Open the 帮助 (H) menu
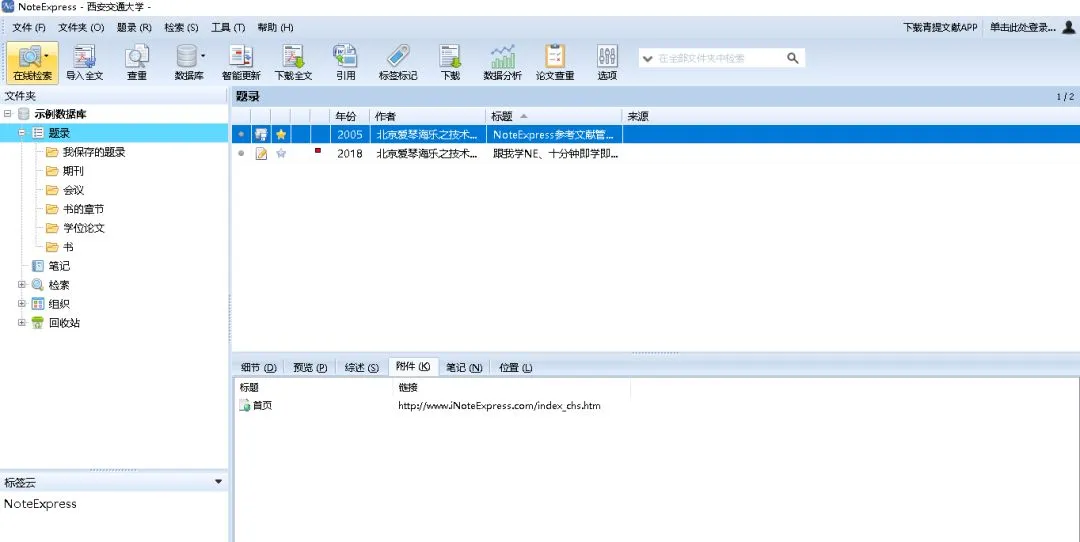 (276, 28)
